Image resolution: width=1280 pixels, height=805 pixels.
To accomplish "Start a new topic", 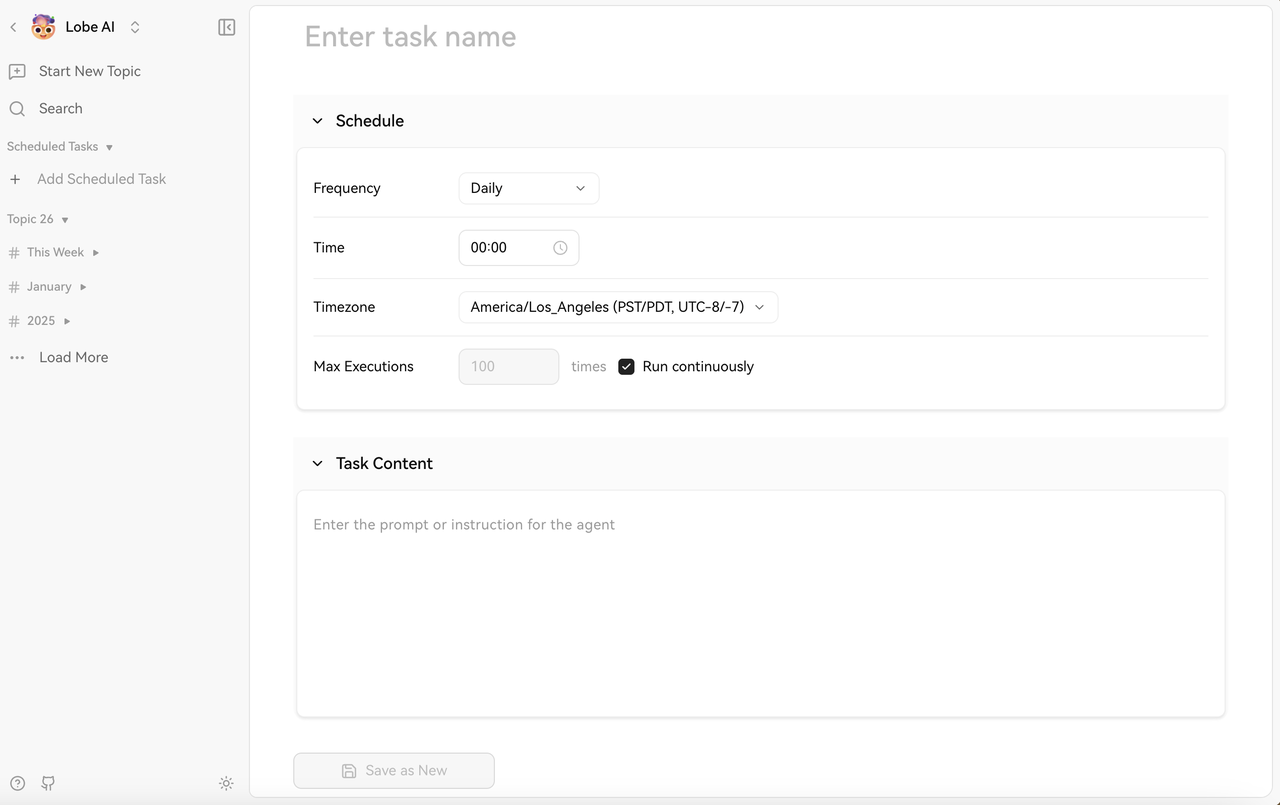I will click(88, 71).
